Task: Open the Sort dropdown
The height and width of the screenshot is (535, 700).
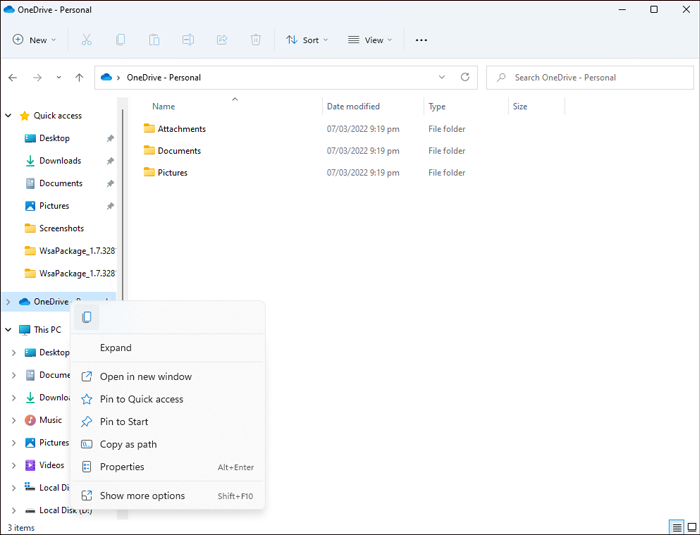Action: (x=307, y=40)
